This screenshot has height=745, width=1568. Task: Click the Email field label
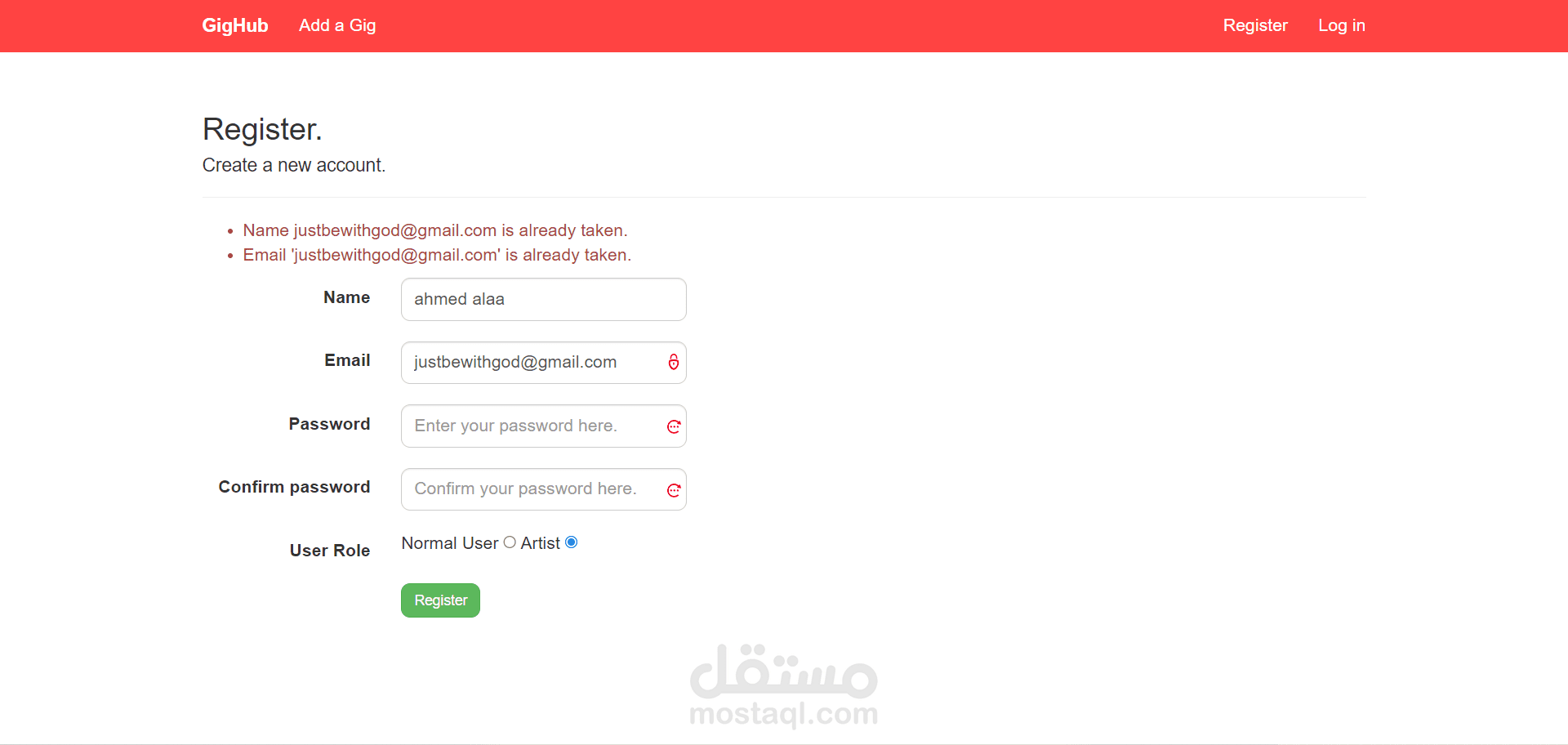pyautogui.click(x=347, y=360)
